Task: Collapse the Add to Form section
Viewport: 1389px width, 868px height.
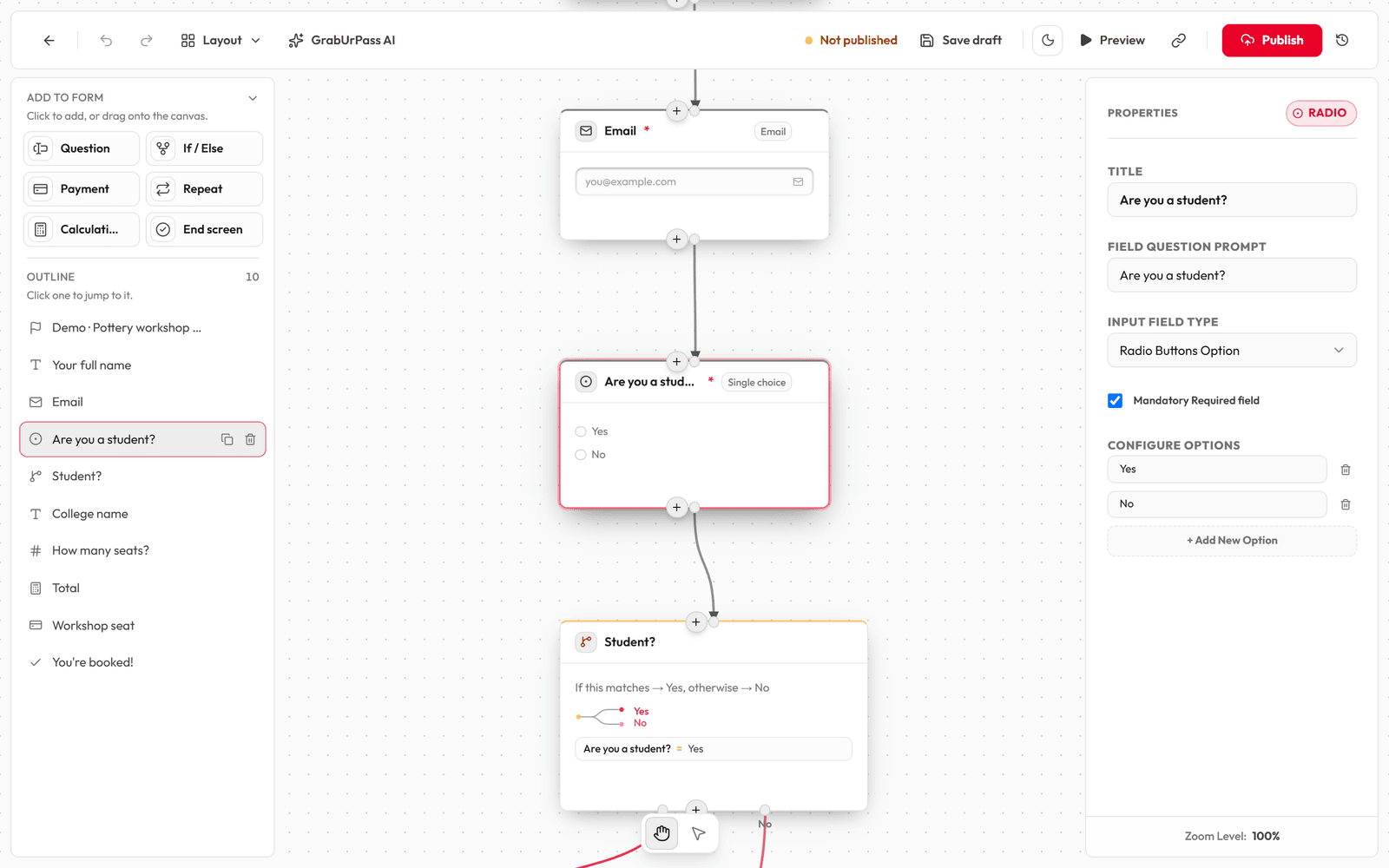Action: pos(253,98)
